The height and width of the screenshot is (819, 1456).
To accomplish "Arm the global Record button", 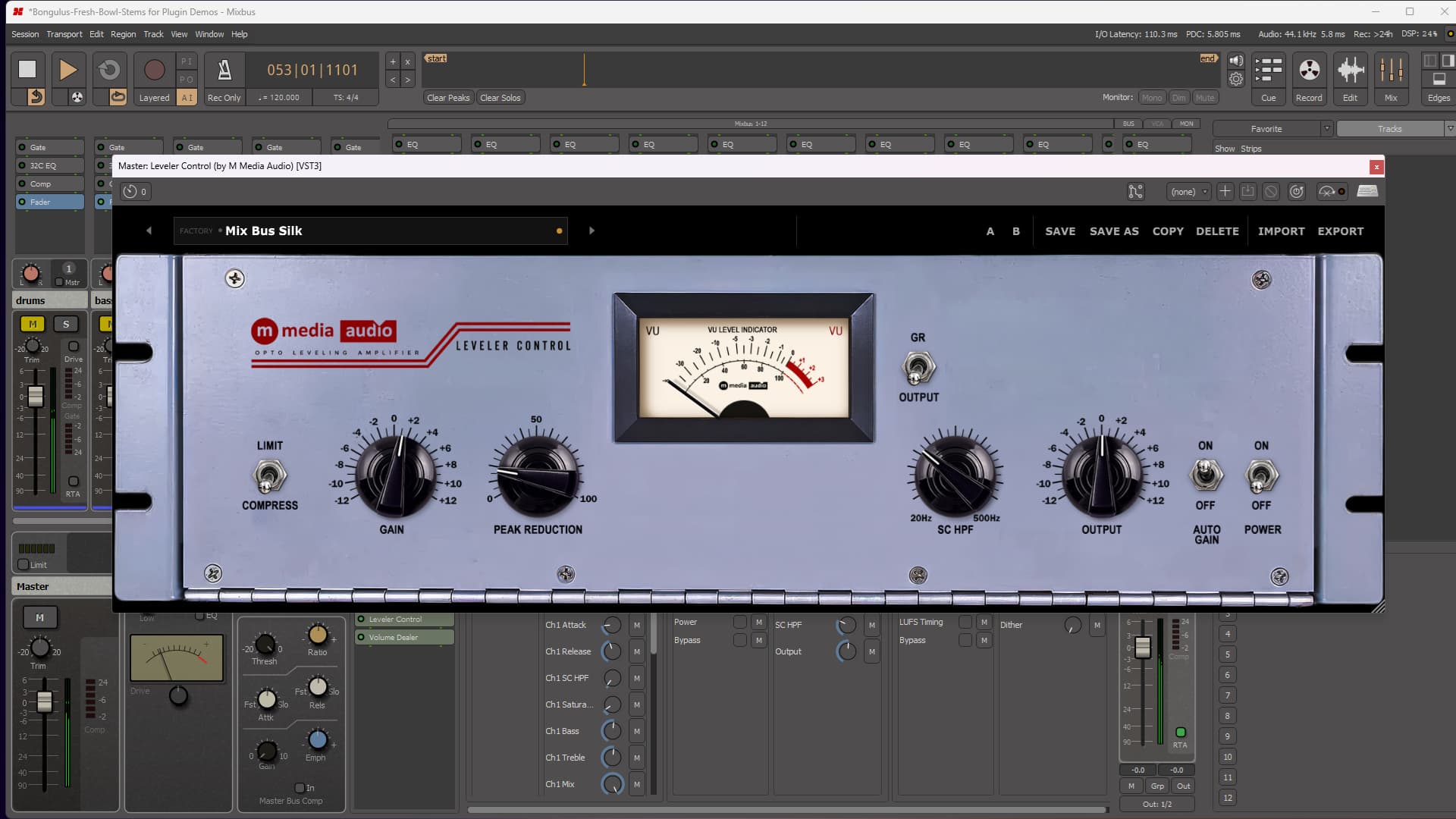I will (154, 69).
